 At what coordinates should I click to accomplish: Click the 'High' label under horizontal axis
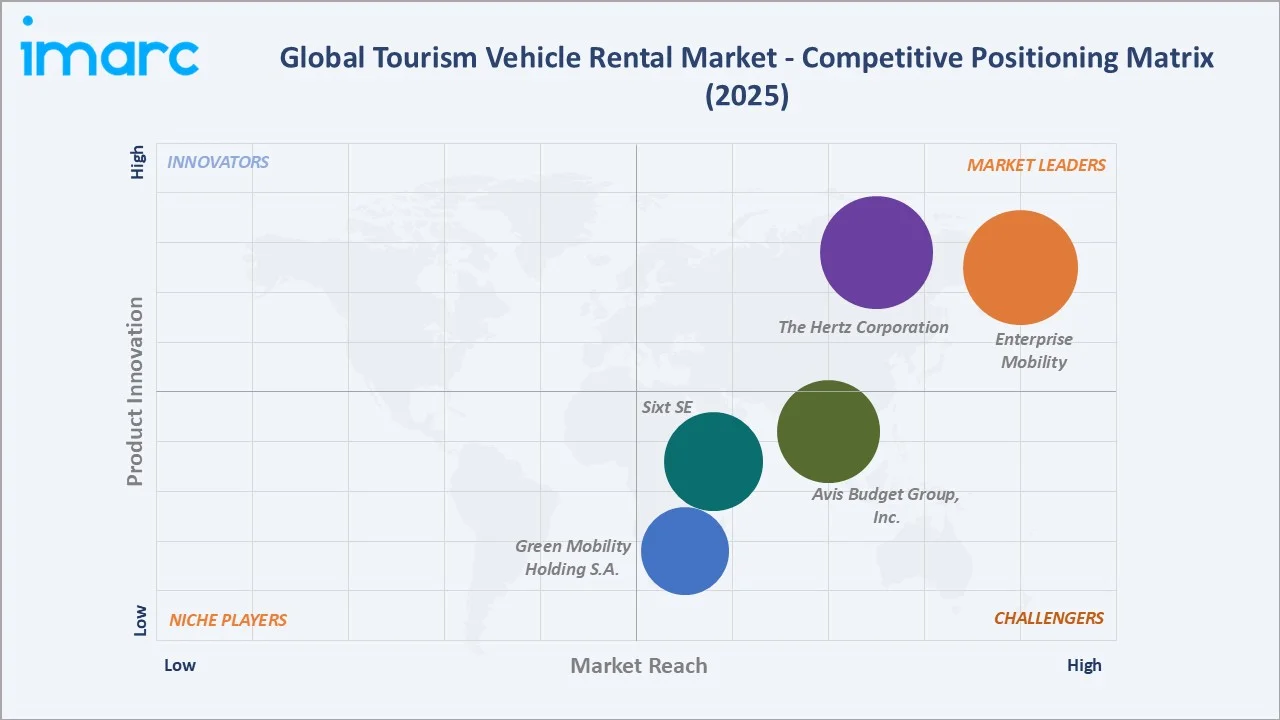[x=1084, y=665]
